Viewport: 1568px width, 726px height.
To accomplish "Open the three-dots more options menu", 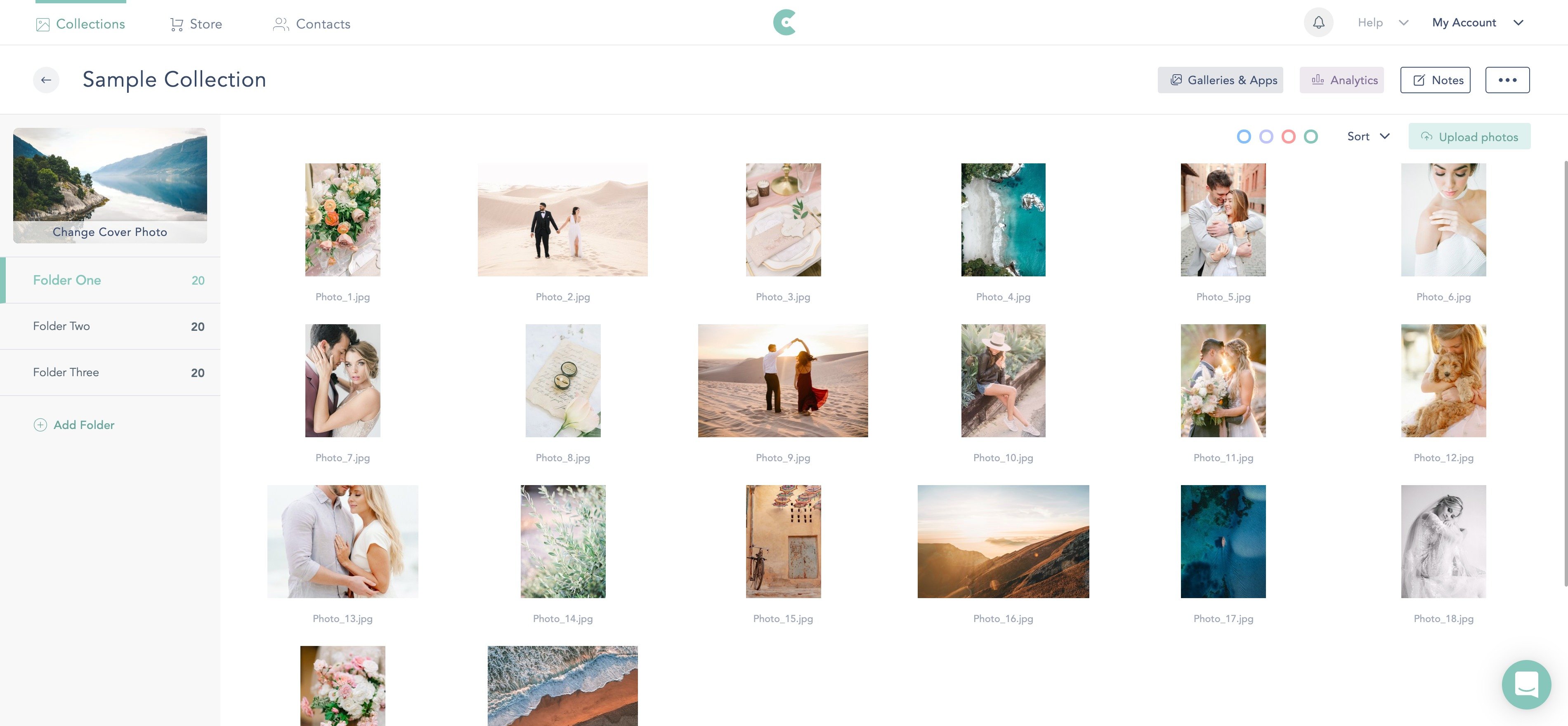I will (x=1507, y=80).
